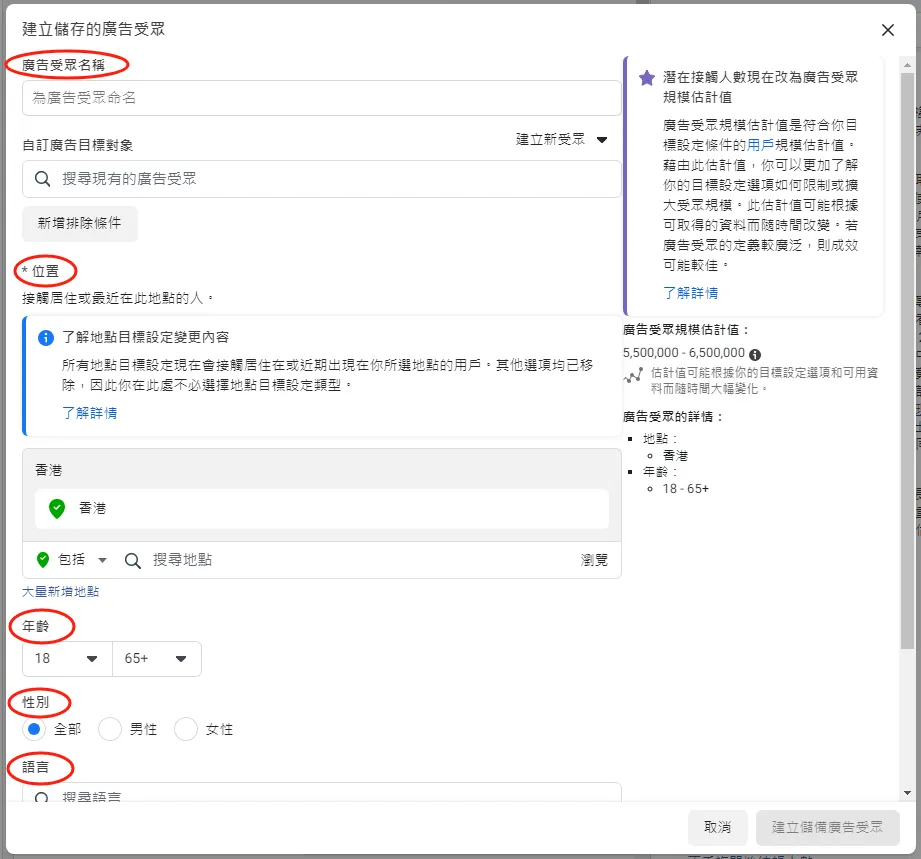Click the 瀏覽 link in location search
Image resolution: width=921 pixels, height=859 pixels.
(594, 560)
